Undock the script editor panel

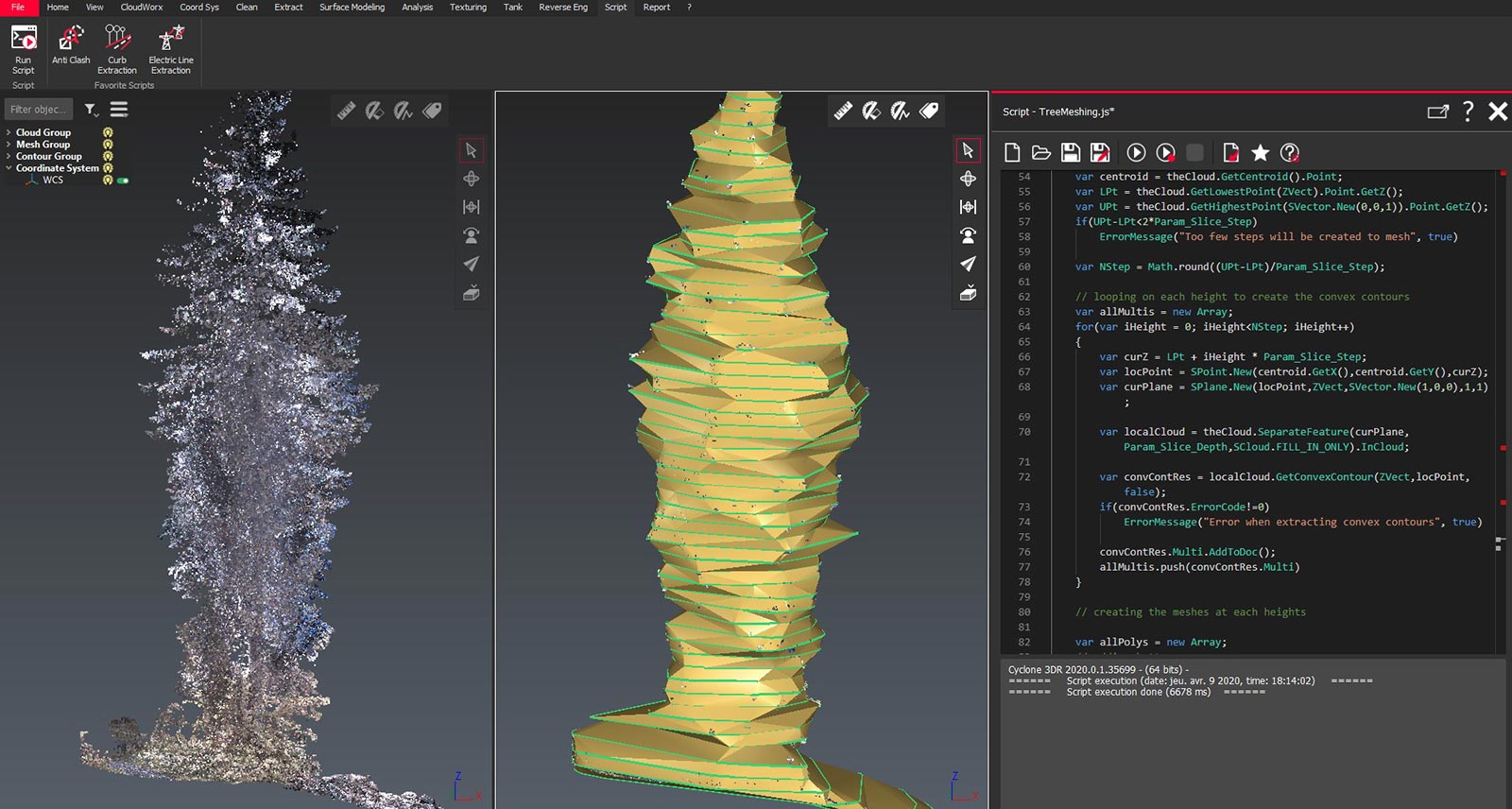pyautogui.click(x=1437, y=112)
